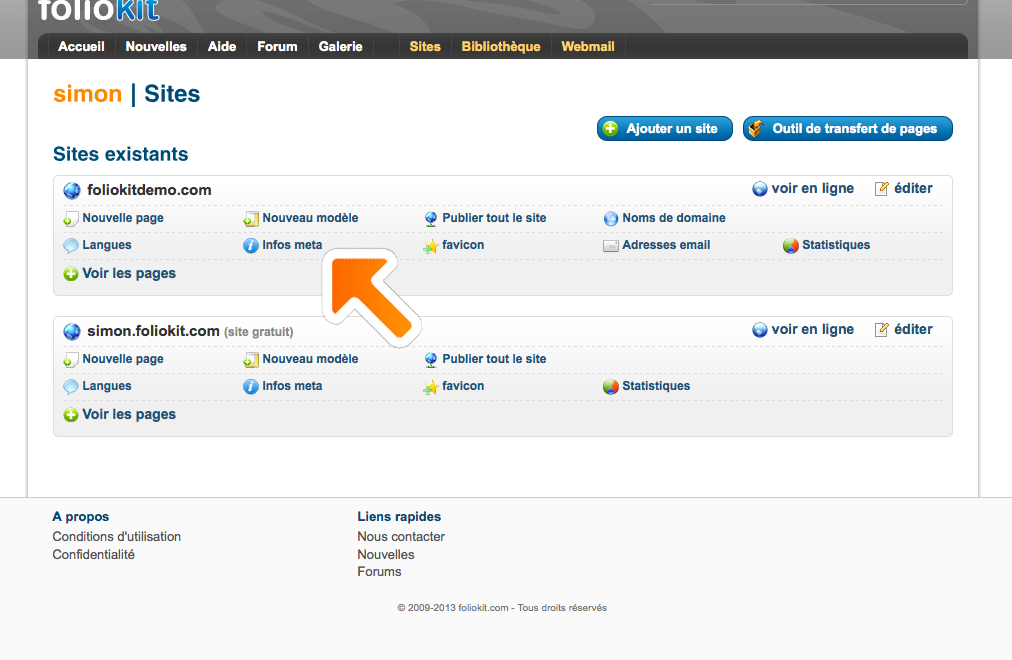Click Nouvelle page icon under foliokitdemo.com
This screenshot has height=660, width=1012.
pyautogui.click(x=71, y=219)
